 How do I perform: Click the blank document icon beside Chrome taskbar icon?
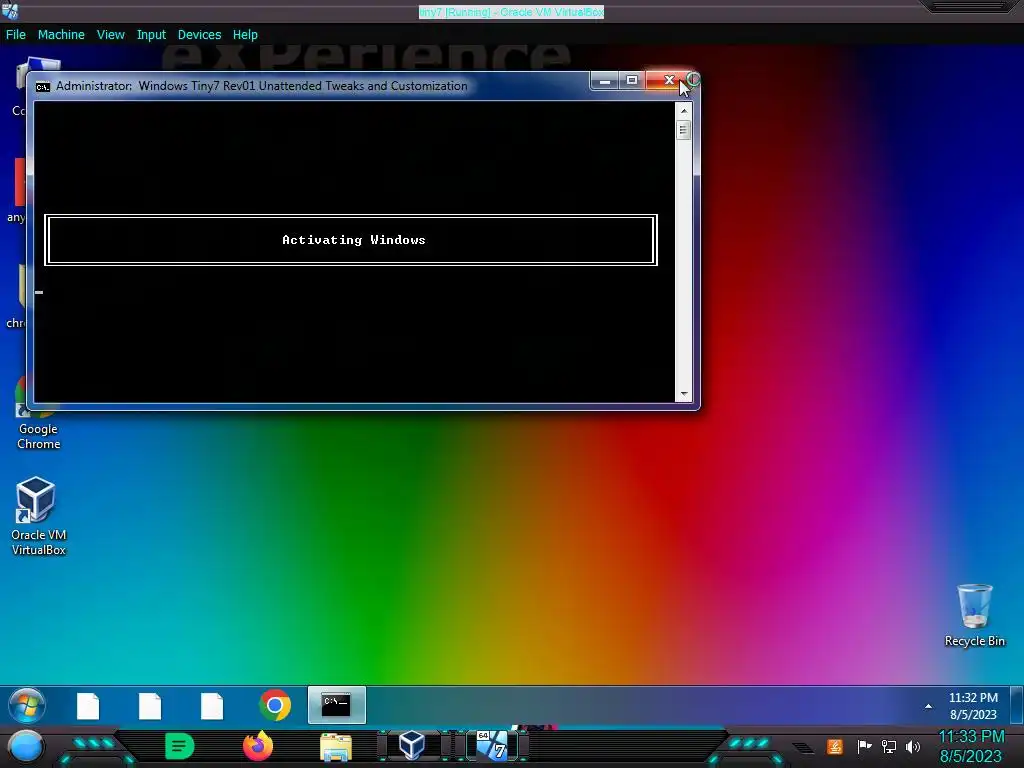pyautogui.click(x=212, y=706)
